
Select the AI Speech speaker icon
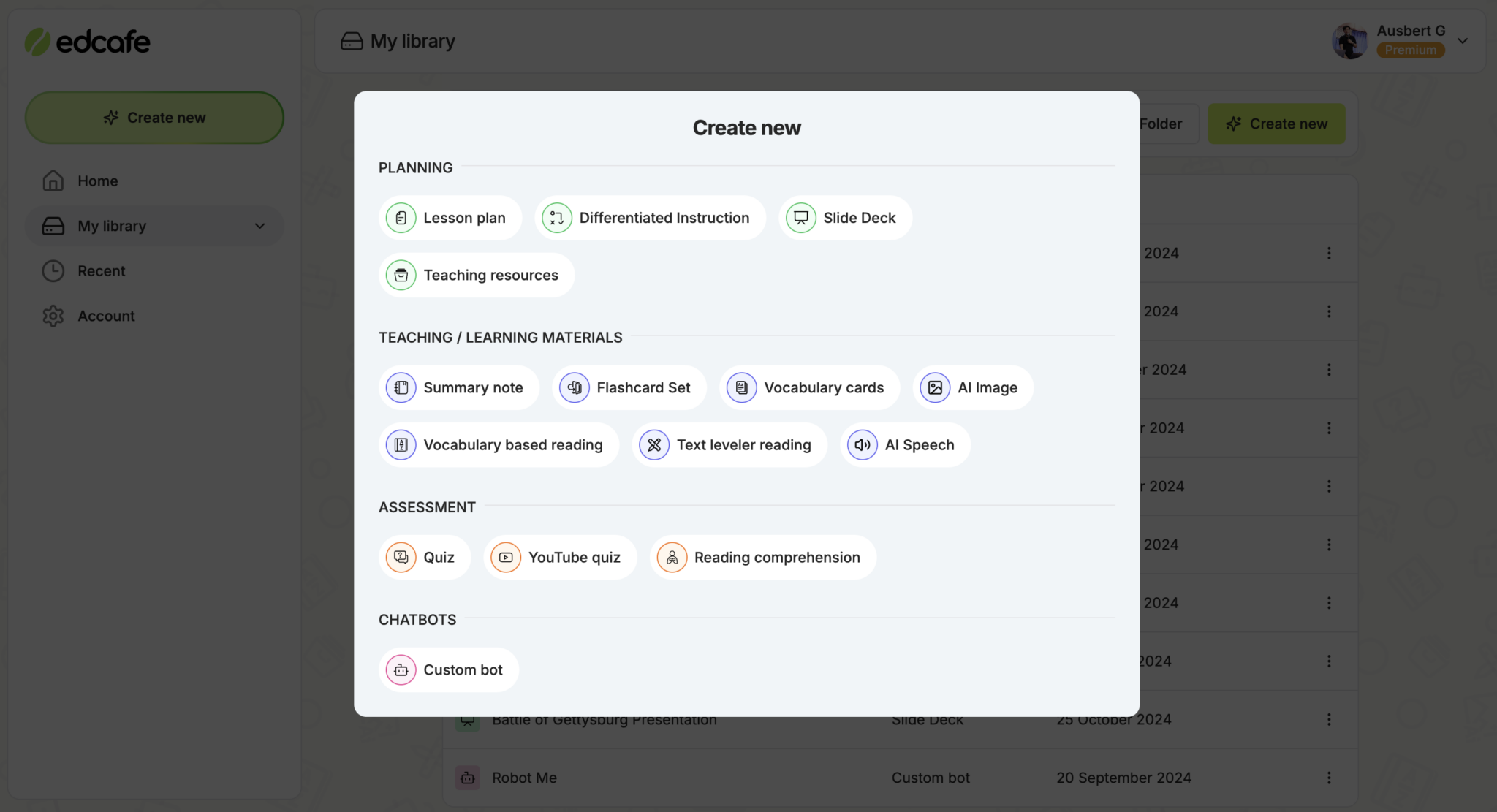pos(863,444)
